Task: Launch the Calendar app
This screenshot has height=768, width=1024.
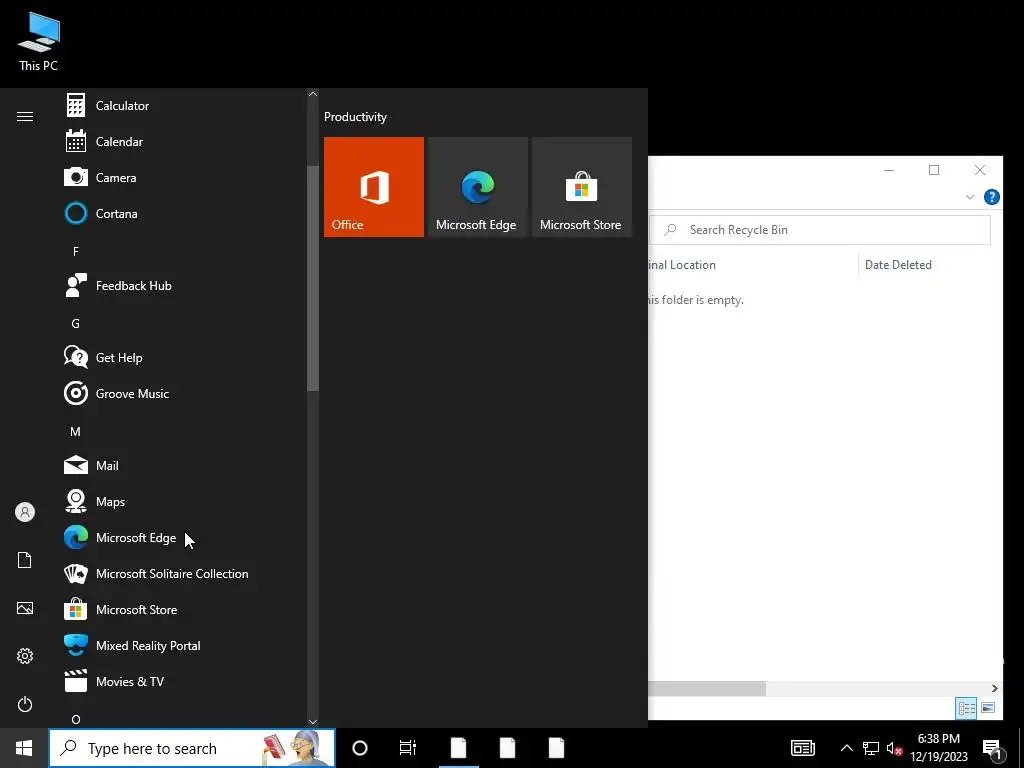Action: click(x=183, y=142)
